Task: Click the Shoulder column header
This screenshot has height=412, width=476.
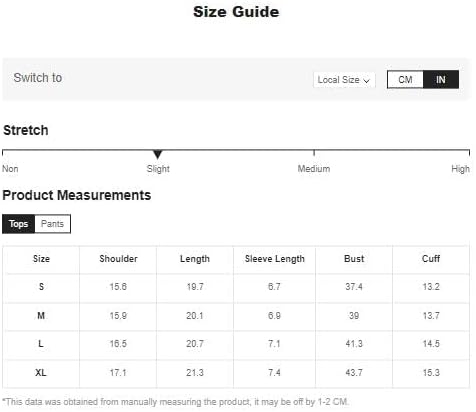Action: (x=118, y=259)
